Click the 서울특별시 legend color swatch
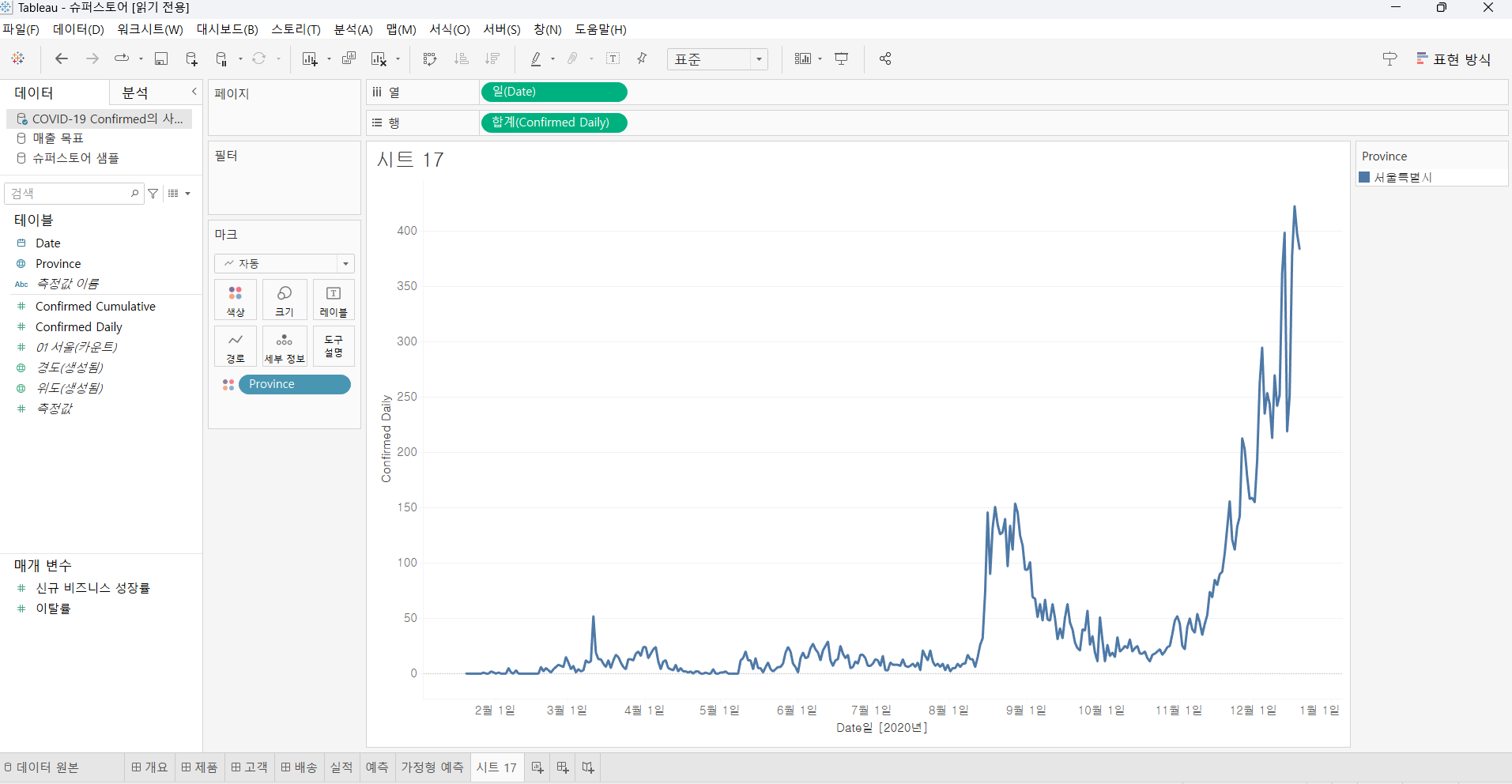Viewport: 1512px width, 784px height. (x=1364, y=177)
